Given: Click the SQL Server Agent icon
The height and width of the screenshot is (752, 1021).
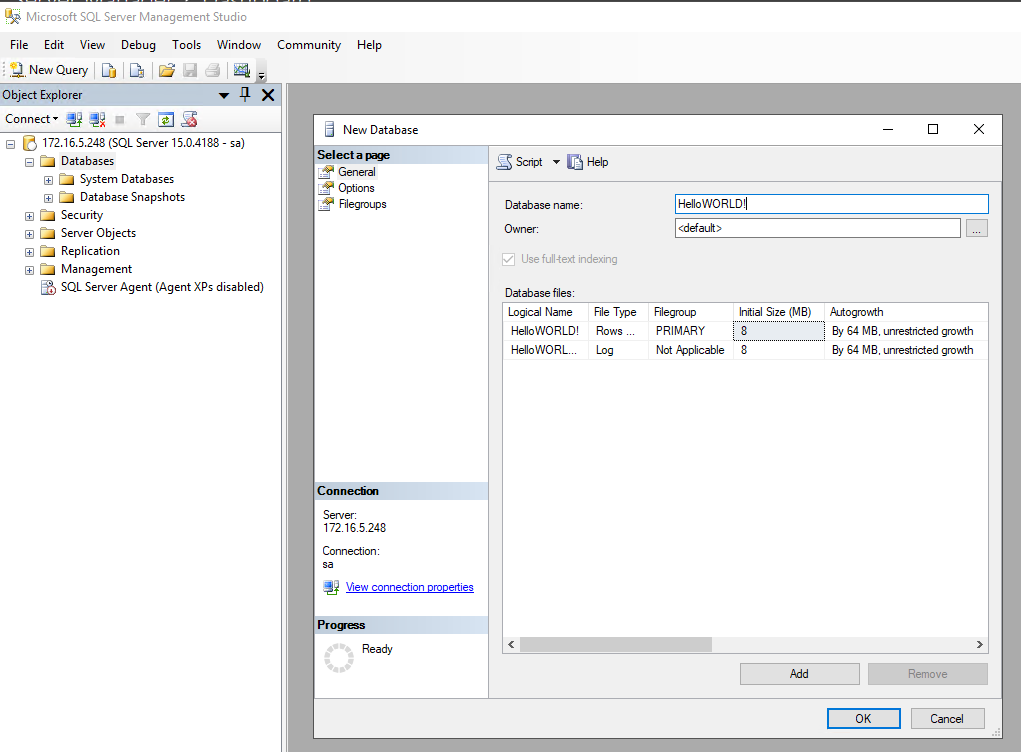Looking at the screenshot, I should 48,287.
